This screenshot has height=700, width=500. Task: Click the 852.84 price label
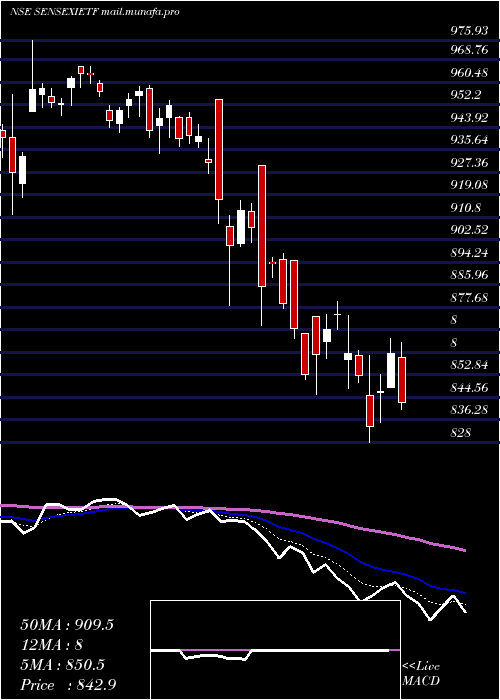point(468,365)
